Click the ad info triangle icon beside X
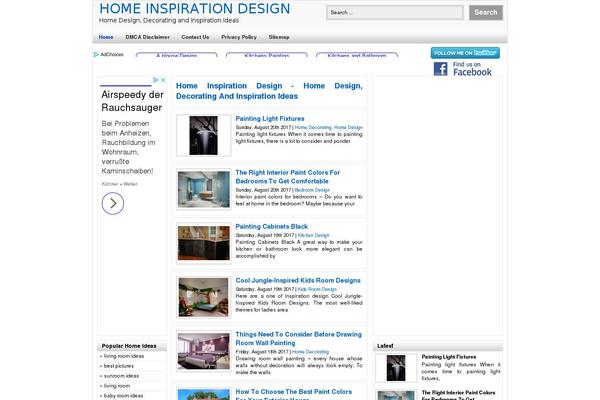The width and height of the screenshot is (600, 400). 156,80
